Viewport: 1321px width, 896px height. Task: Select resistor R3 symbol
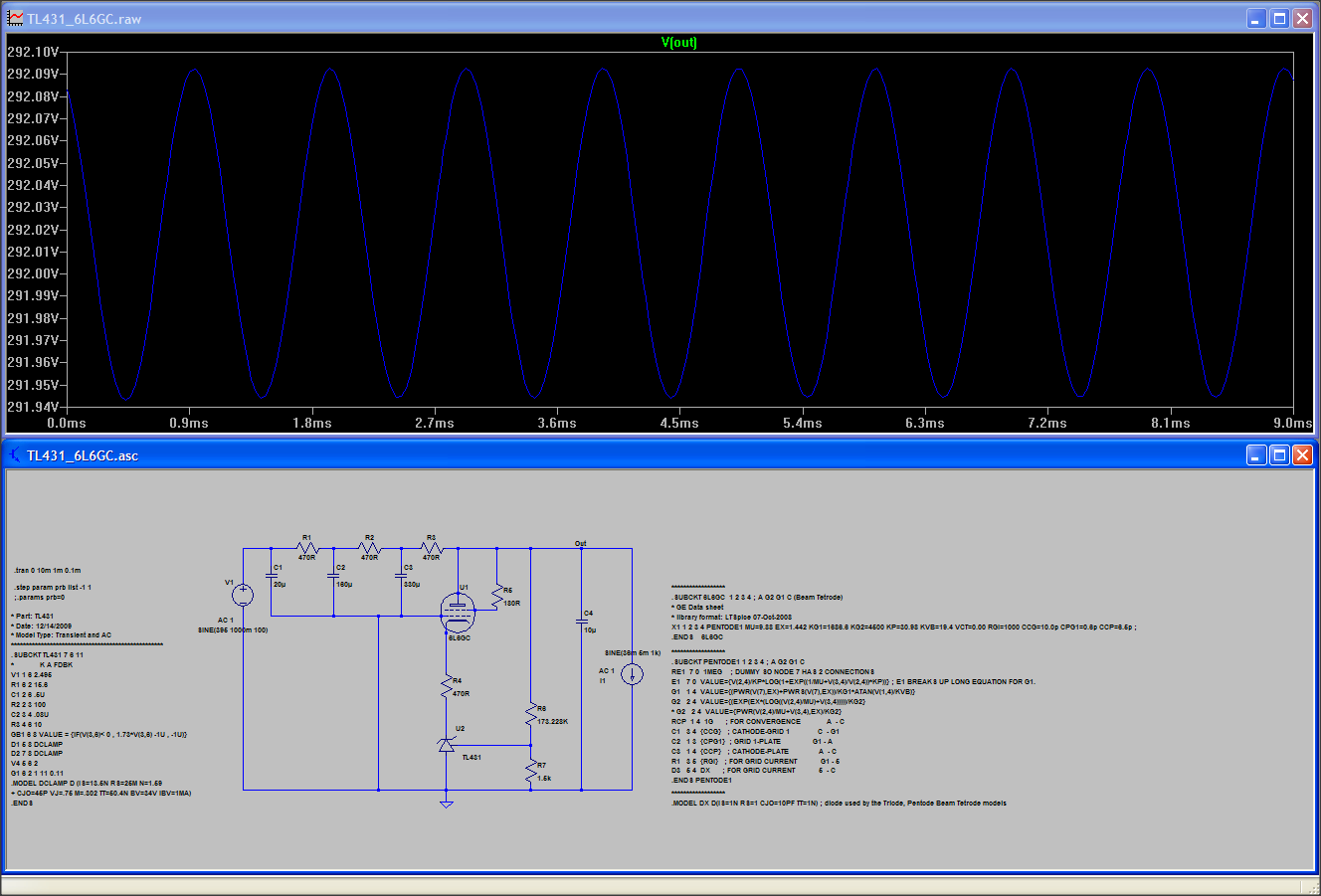431,548
